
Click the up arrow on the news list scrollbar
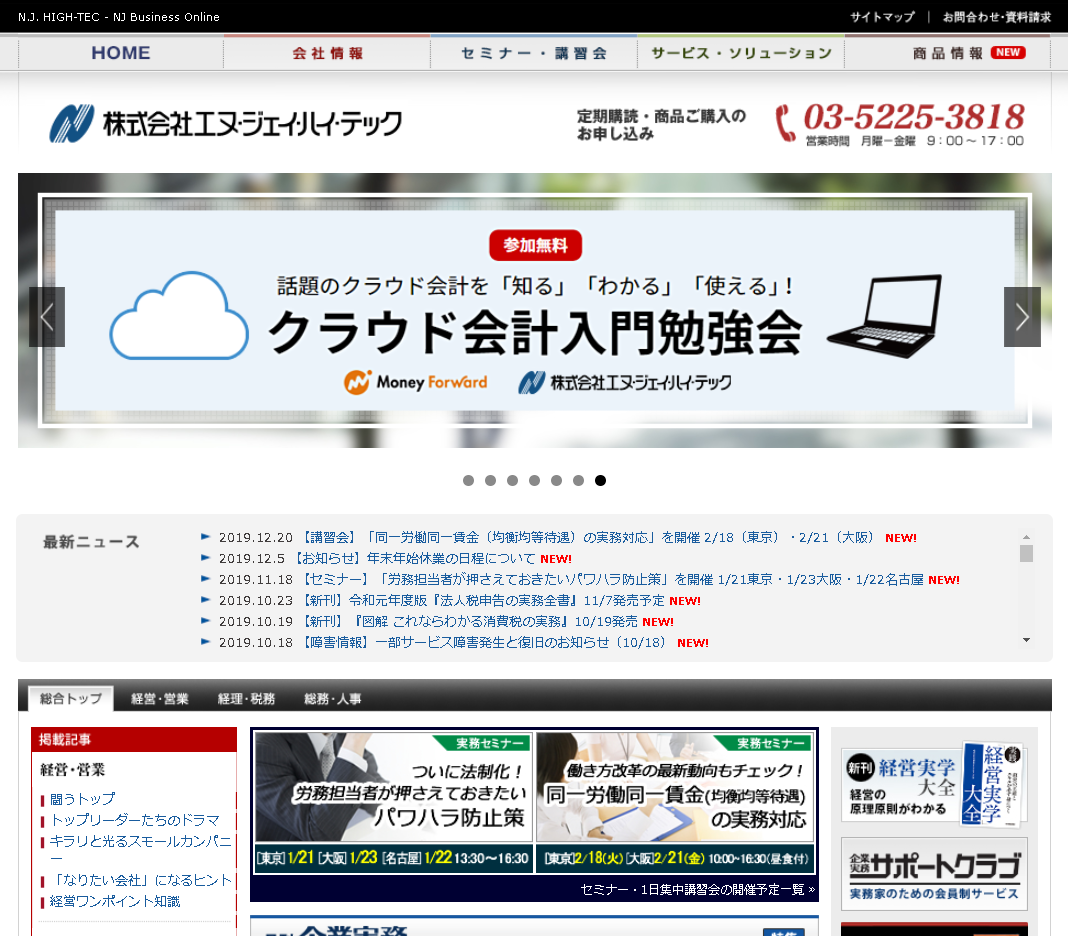[x=1025, y=536]
